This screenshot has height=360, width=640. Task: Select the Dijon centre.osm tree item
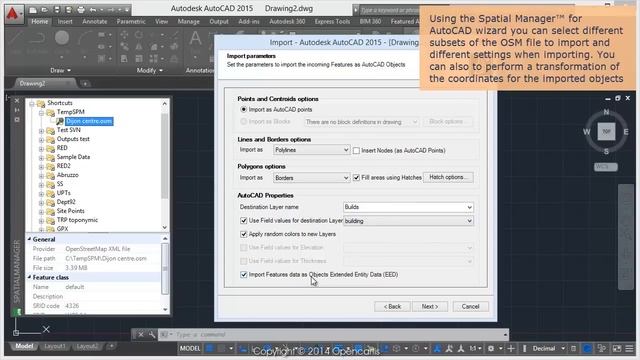click(89, 121)
